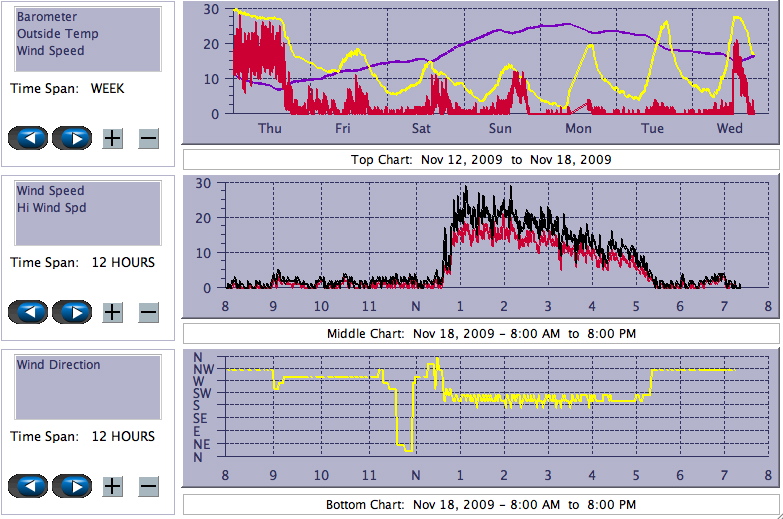Select Barometer in the weekly chart's list
This screenshot has width=783, height=519.
[46, 17]
